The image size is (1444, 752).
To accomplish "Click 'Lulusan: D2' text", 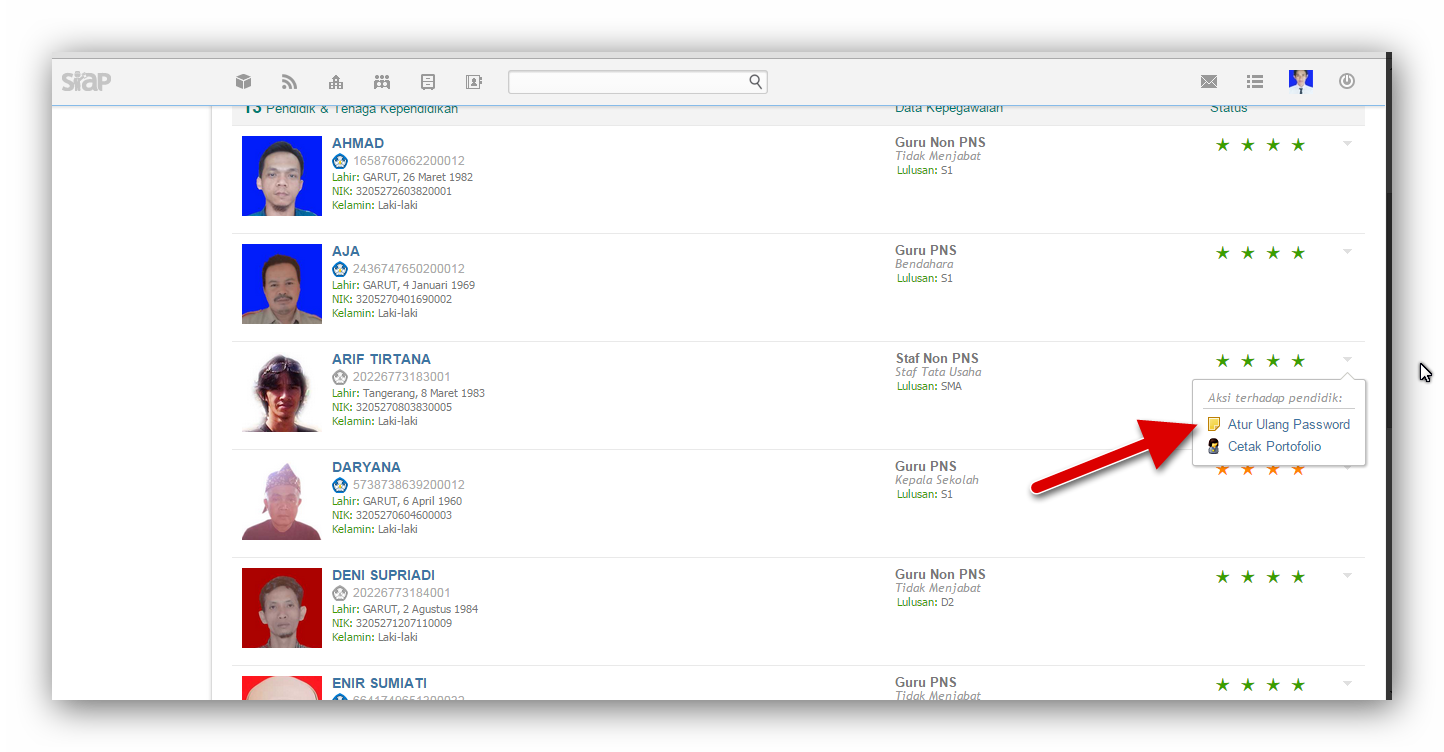I will point(926,602).
